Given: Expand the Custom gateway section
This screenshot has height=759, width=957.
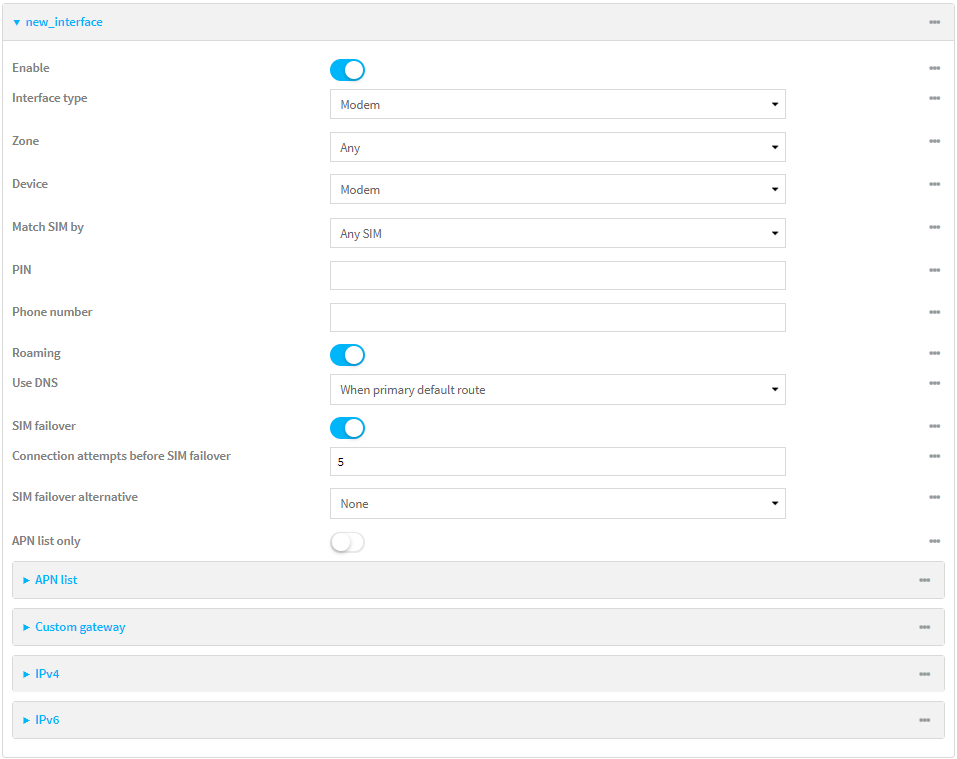Looking at the screenshot, I should tap(80, 627).
